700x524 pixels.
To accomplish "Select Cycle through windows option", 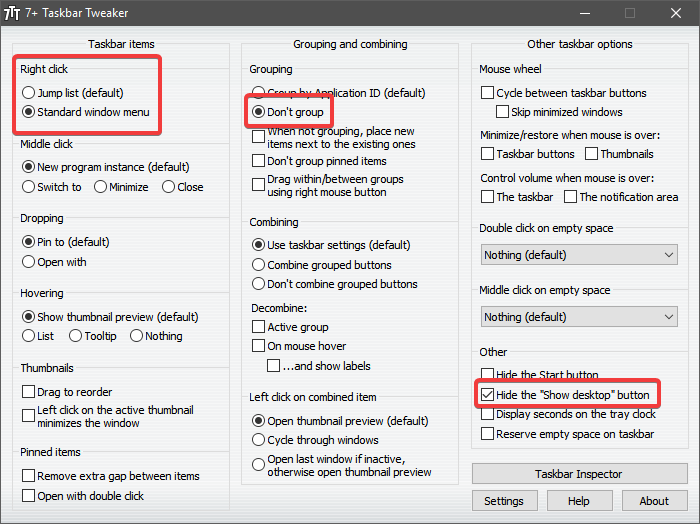I will point(259,440).
